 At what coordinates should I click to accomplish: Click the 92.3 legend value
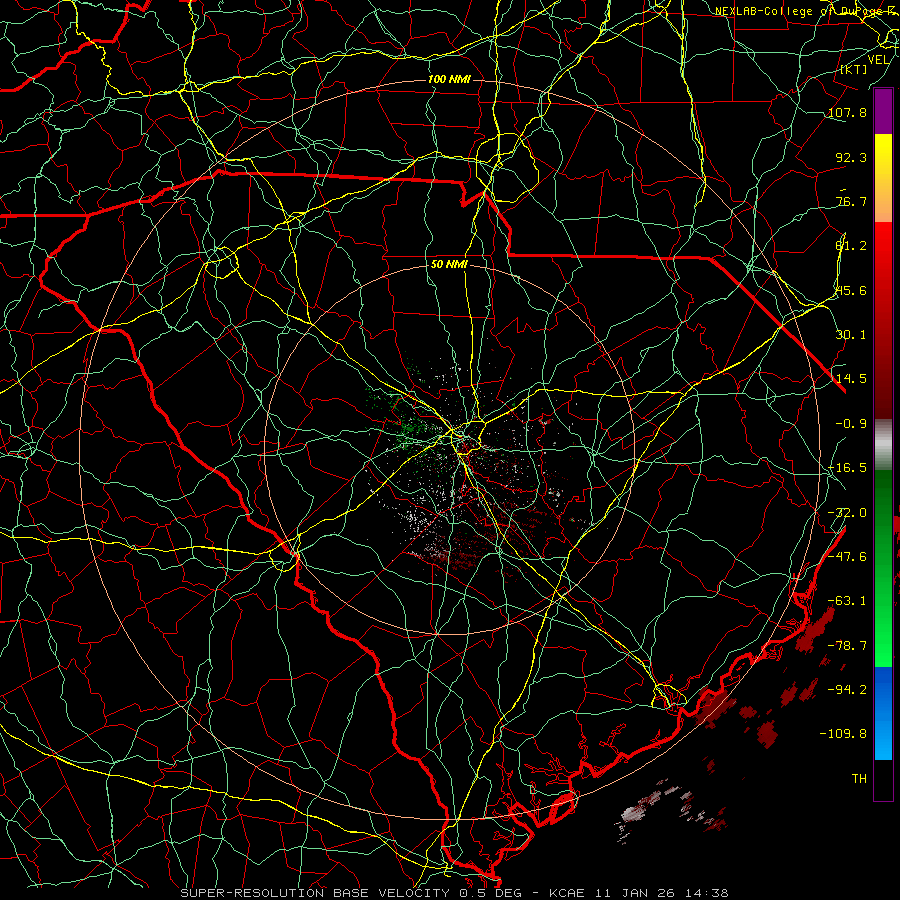tap(851, 157)
